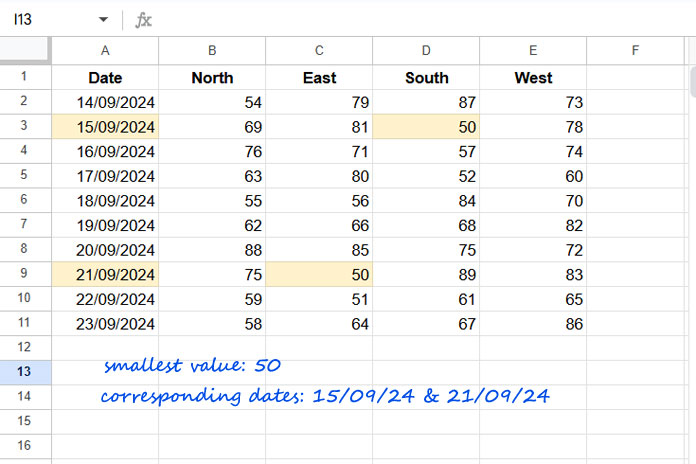
Task: Click the East header cell
Action: tap(319, 78)
